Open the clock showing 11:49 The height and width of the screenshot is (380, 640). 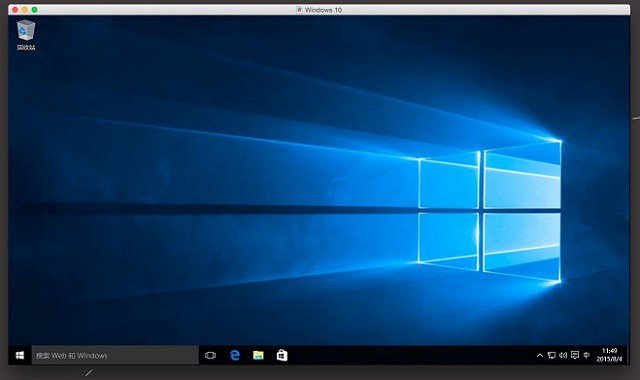[x=609, y=355]
